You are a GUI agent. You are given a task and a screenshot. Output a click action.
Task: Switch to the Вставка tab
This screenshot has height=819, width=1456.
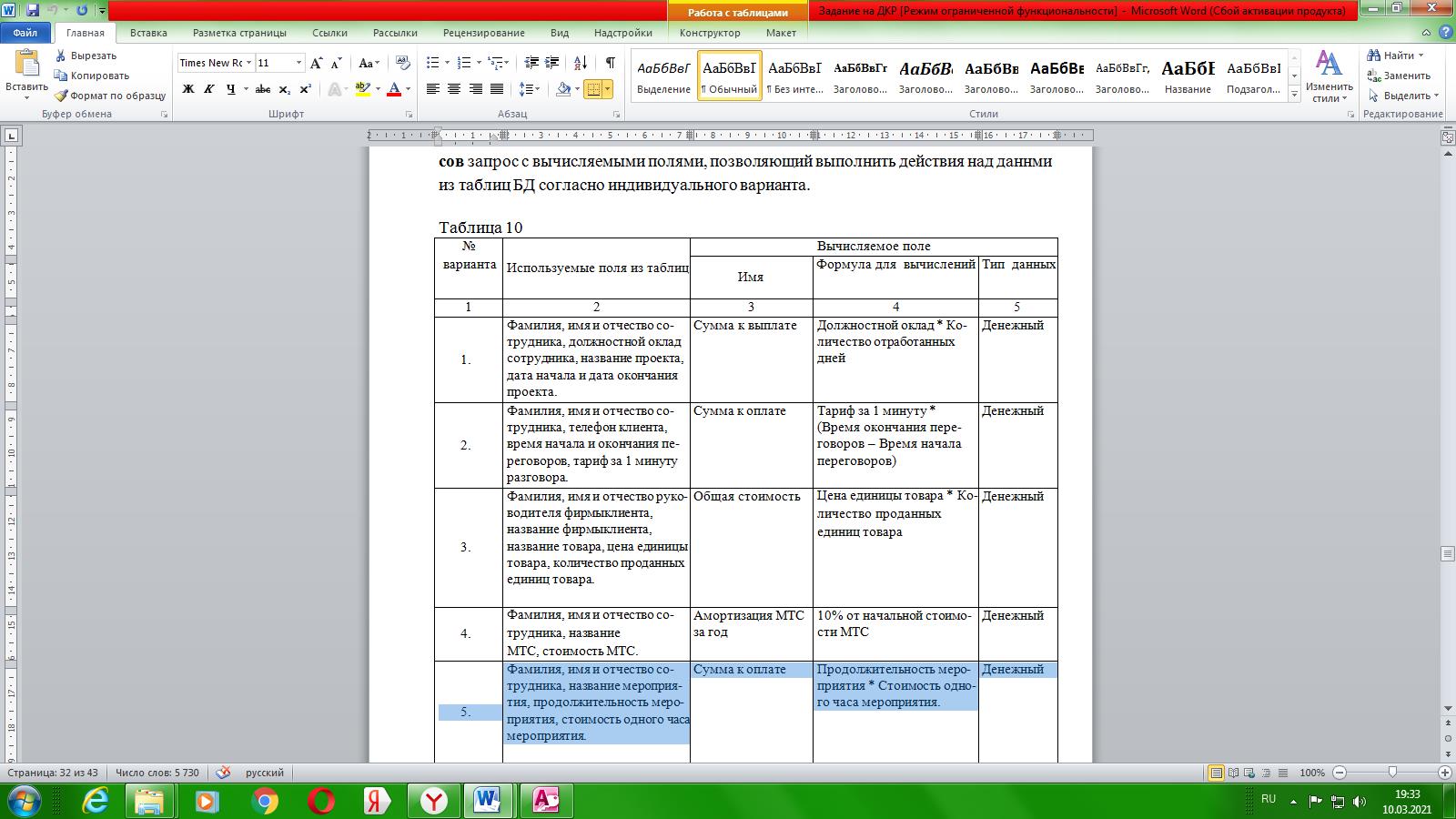(x=148, y=33)
